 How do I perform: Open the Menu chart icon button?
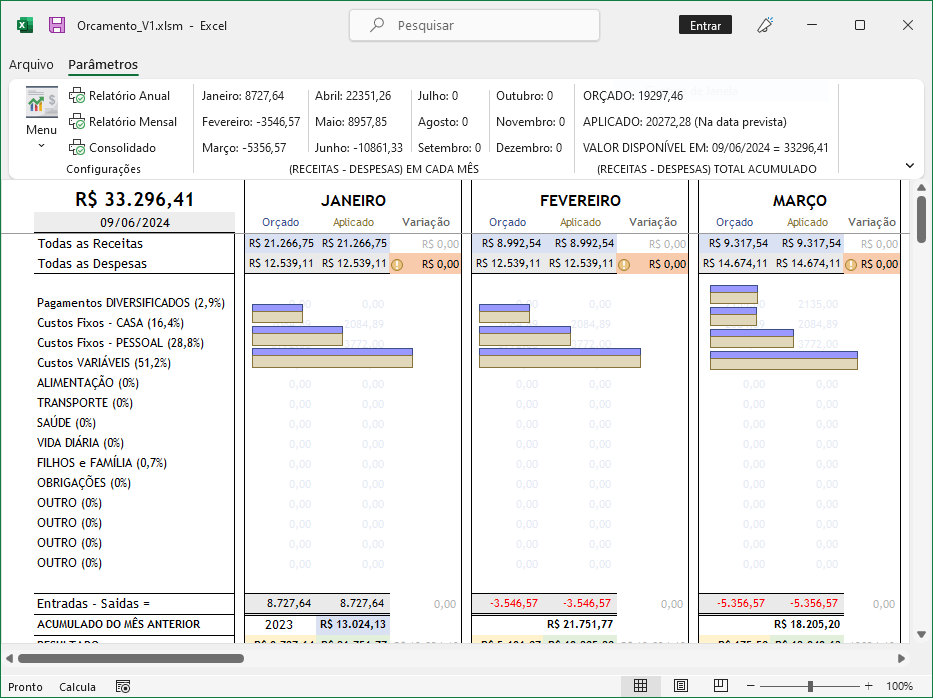pos(41,104)
